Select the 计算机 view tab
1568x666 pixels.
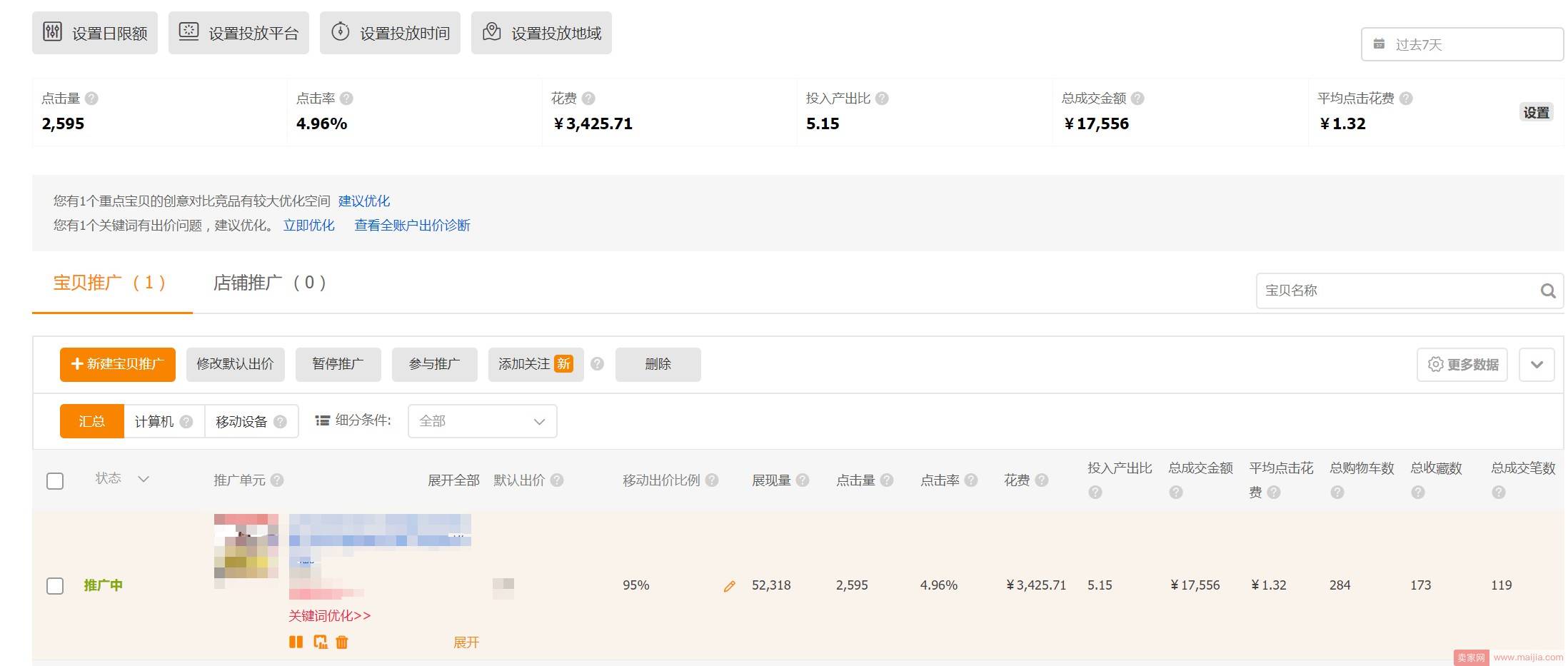click(x=164, y=421)
